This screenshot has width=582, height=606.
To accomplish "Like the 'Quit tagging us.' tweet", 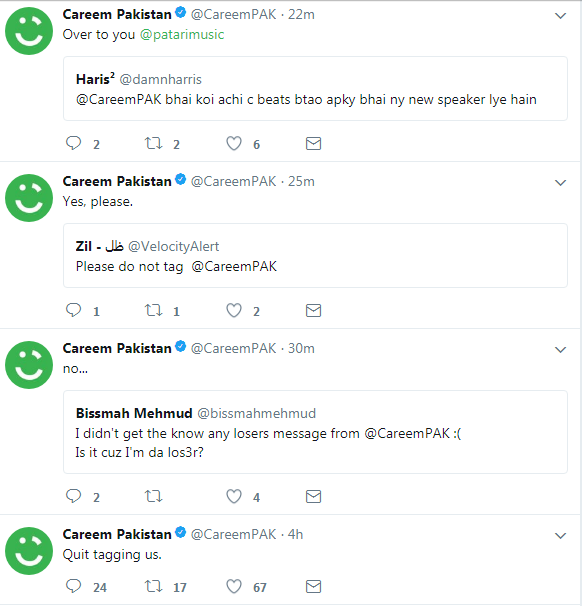I will click(x=234, y=586).
